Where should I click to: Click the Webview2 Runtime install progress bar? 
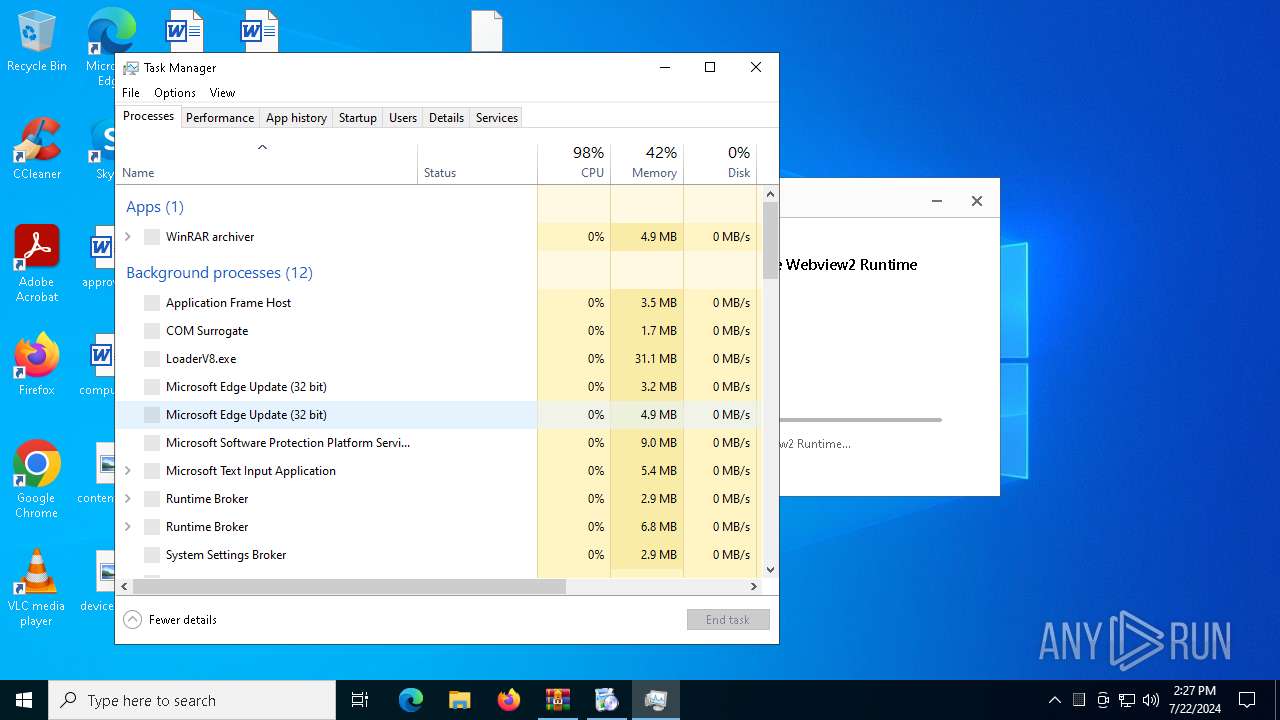click(x=861, y=420)
